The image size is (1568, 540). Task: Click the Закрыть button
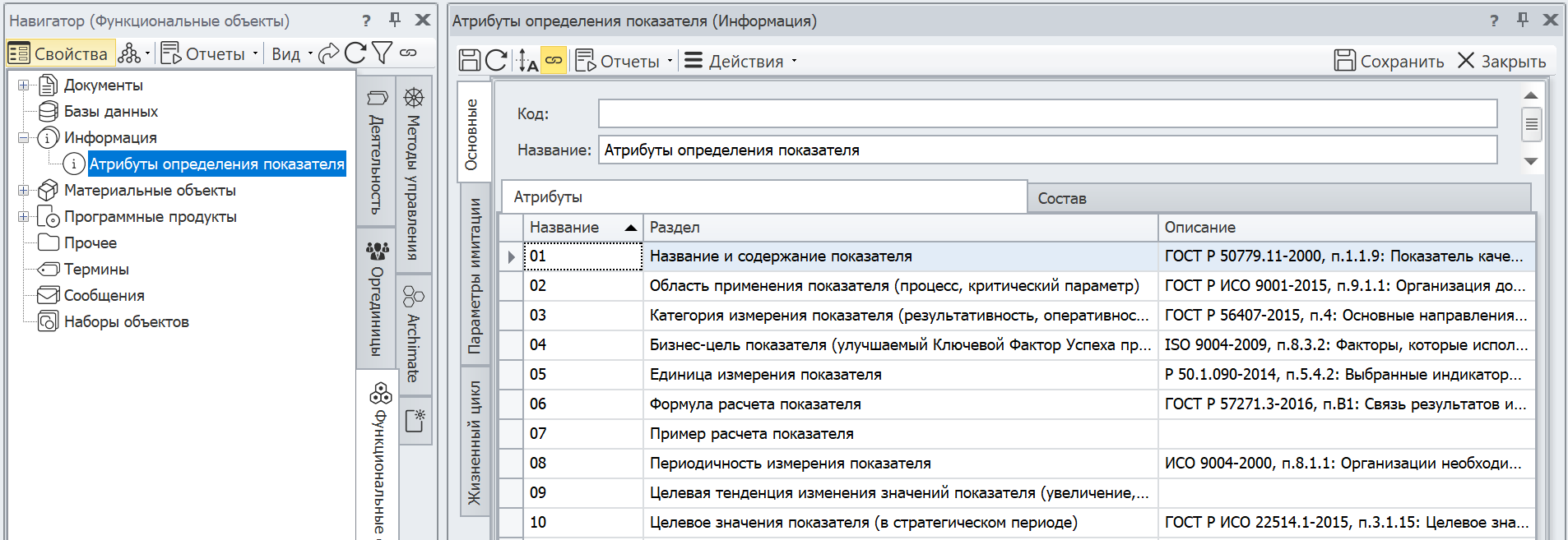point(1502,62)
